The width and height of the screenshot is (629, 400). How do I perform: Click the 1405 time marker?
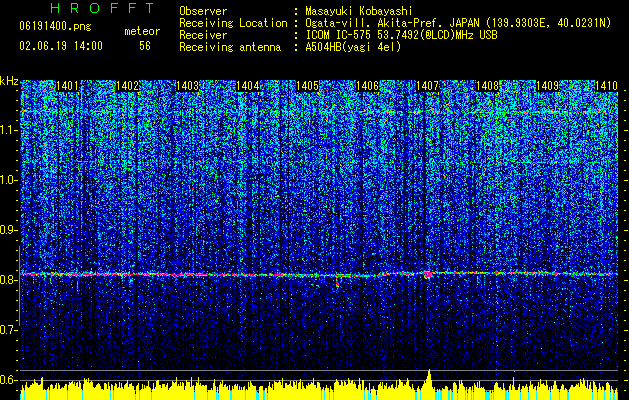[307, 86]
